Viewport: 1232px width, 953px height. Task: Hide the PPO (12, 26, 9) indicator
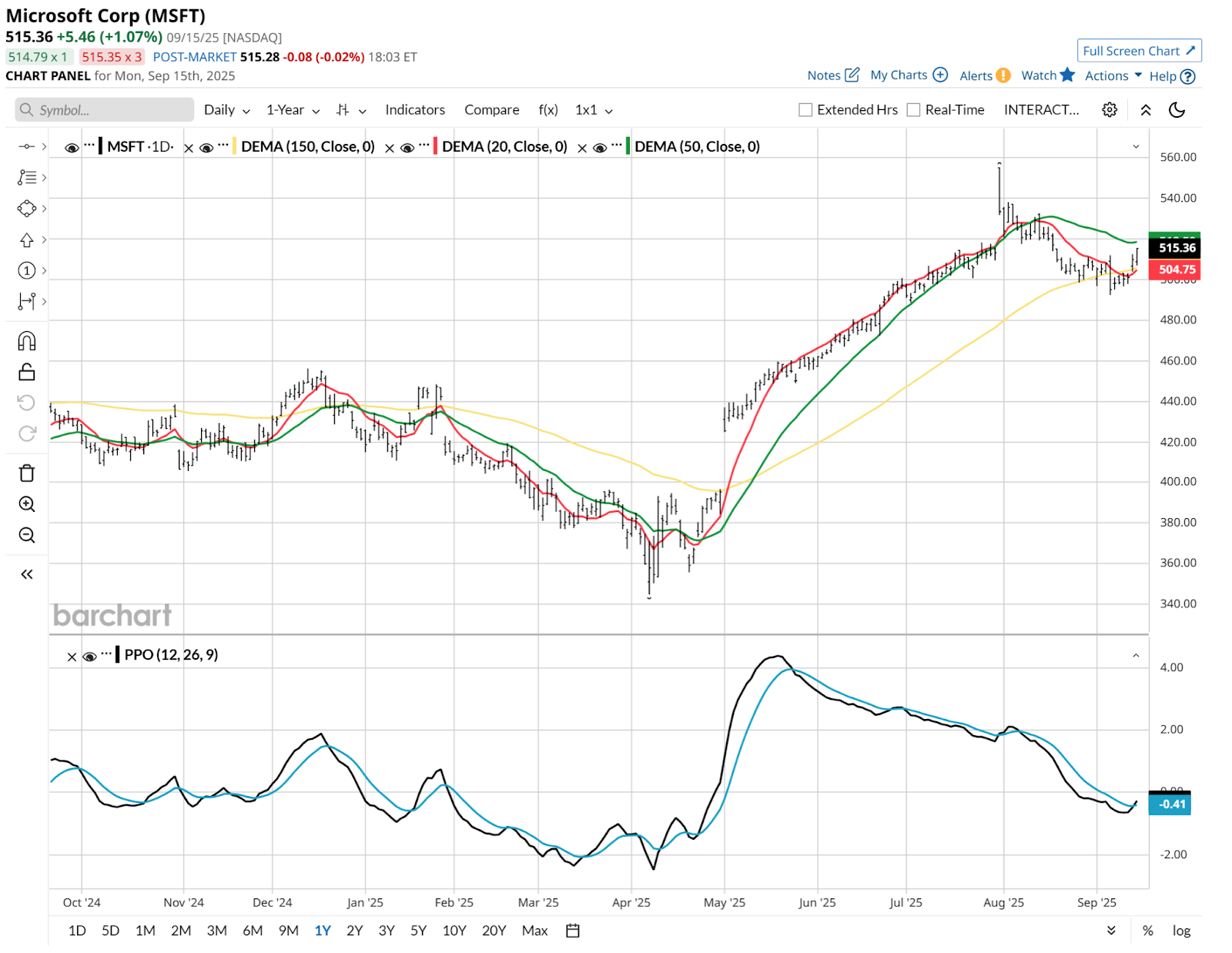(89, 657)
